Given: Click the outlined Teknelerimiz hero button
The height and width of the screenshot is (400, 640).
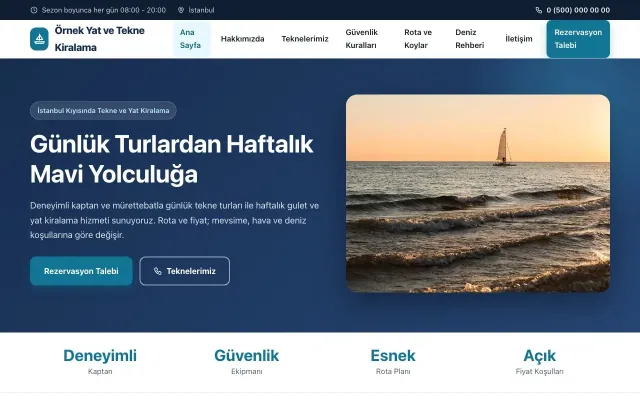Looking at the screenshot, I should click(x=184, y=271).
